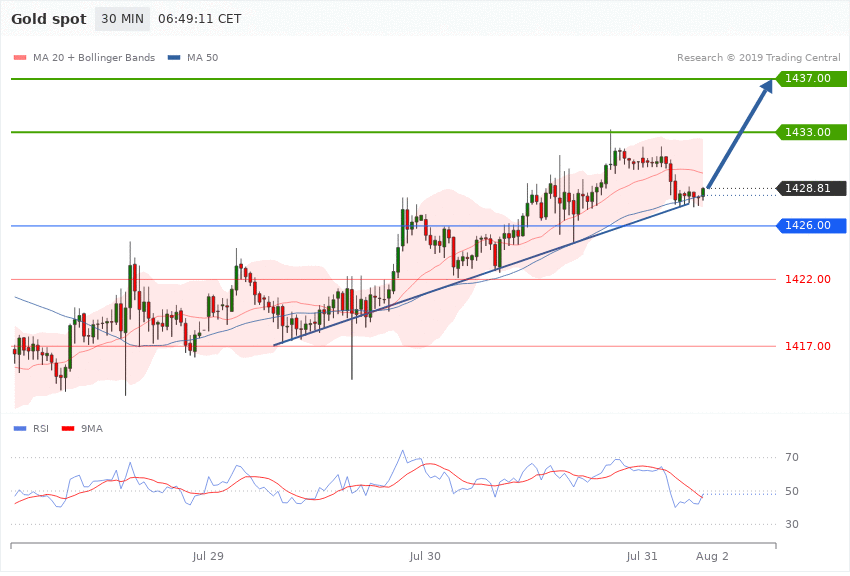Image resolution: width=850 pixels, height=576 pixels.
Task: Click the MA 20 + Bollinger Bands legend swatch
Action: tap(20, 57)
